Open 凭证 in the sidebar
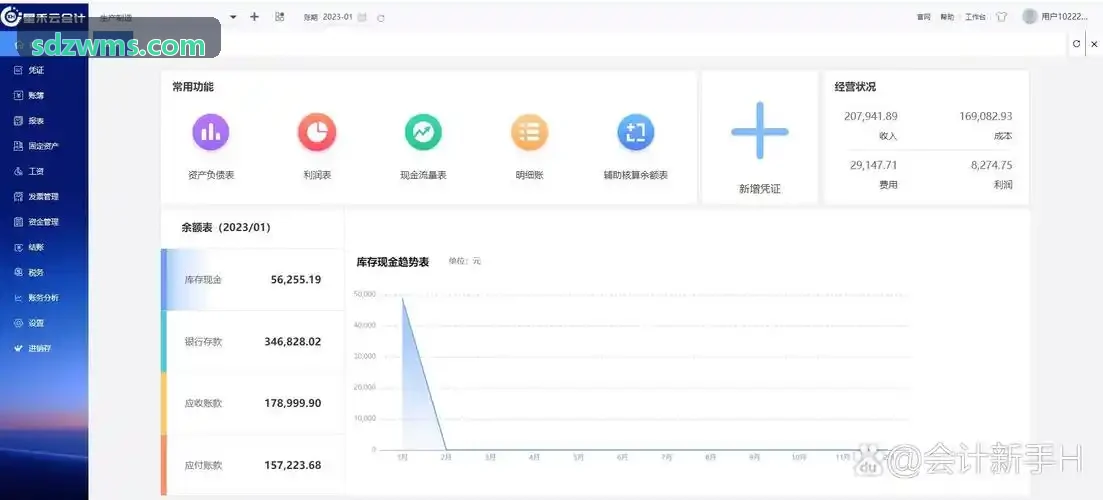The width and height of the screenshot is (1103, 500). click(44, 70)
